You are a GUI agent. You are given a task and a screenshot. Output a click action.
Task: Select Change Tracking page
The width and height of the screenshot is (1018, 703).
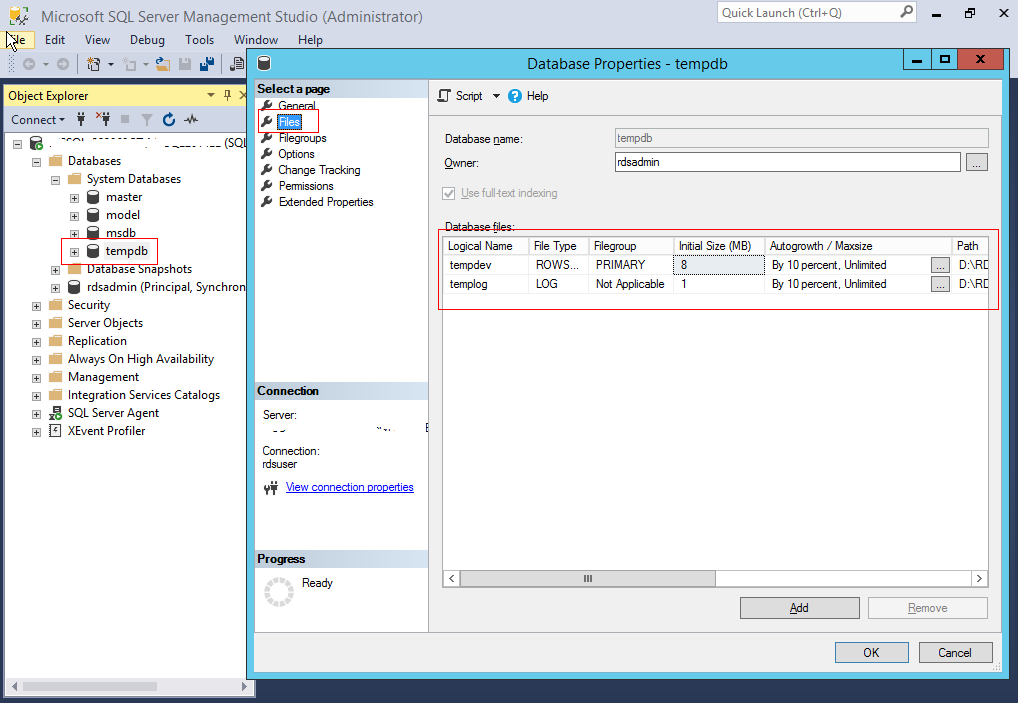[319, 170]
